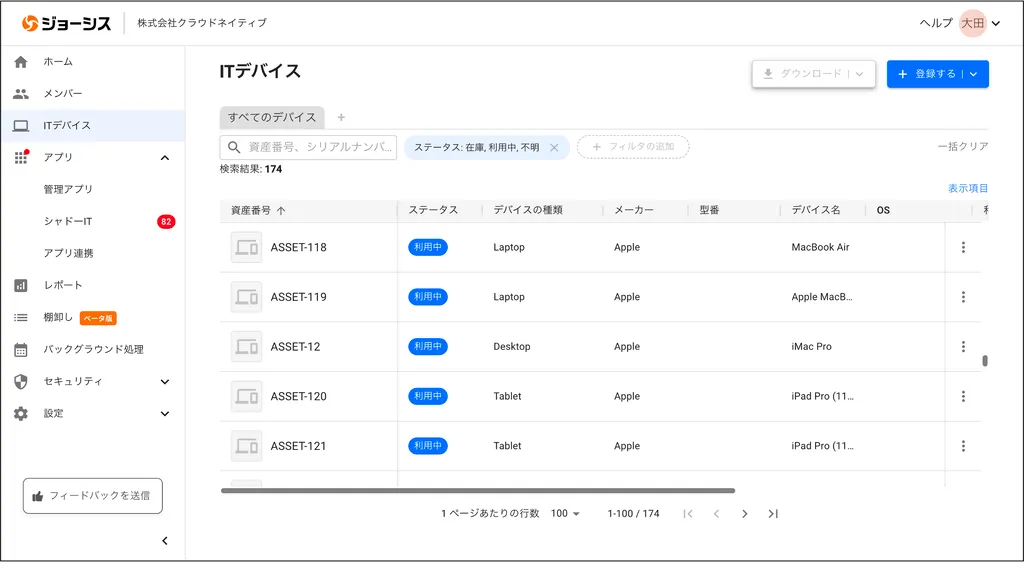Sort by 資産番号 column header arrow

(281, 211)
